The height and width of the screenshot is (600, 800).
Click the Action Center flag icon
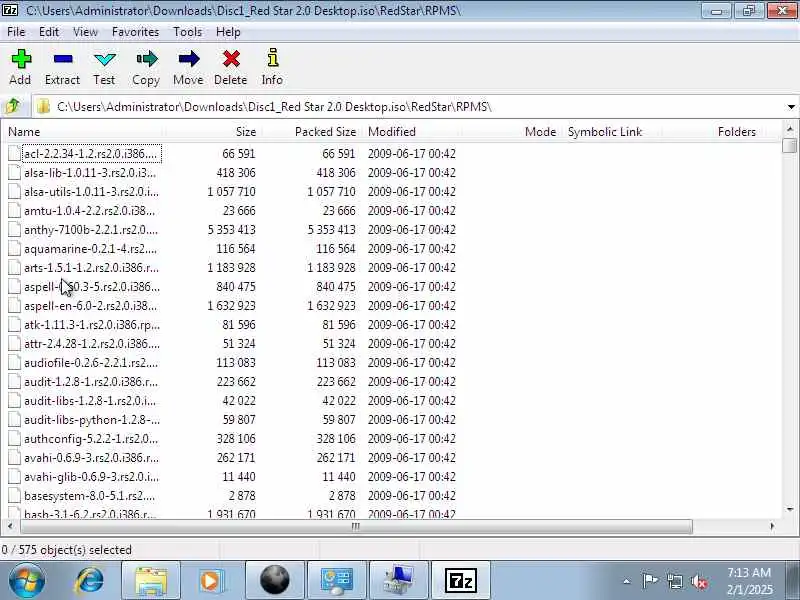tap(650, 581)
